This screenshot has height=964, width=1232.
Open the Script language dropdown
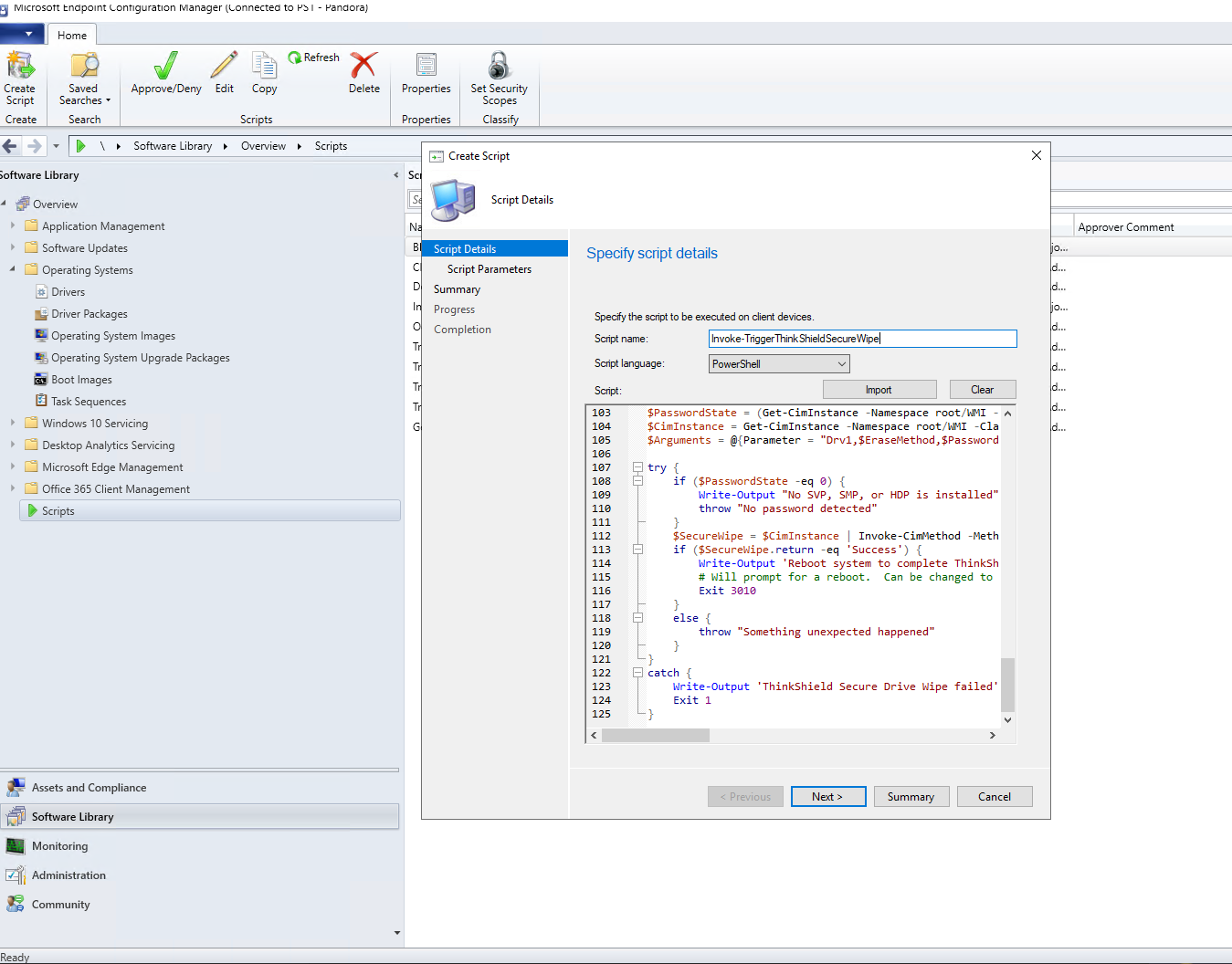[x=779, y=364]
